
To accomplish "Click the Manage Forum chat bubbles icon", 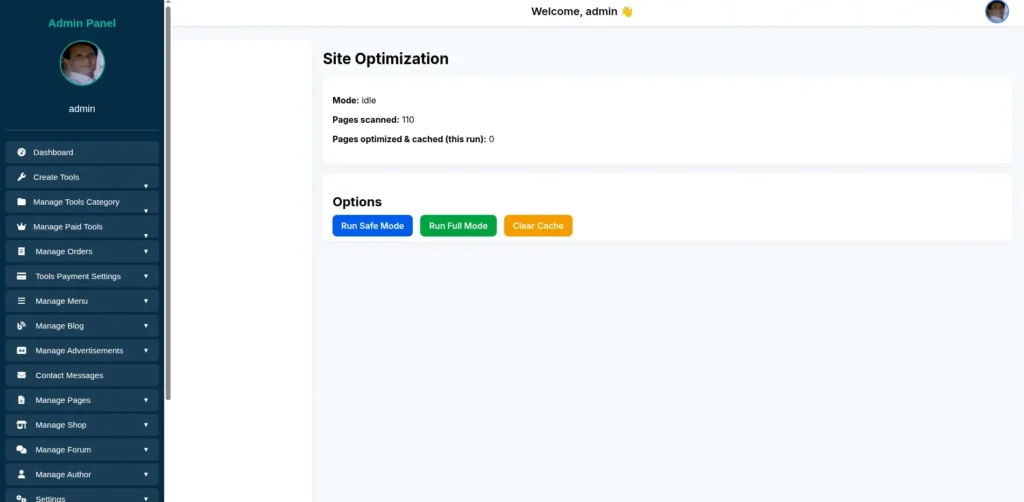I will point(22,450).
